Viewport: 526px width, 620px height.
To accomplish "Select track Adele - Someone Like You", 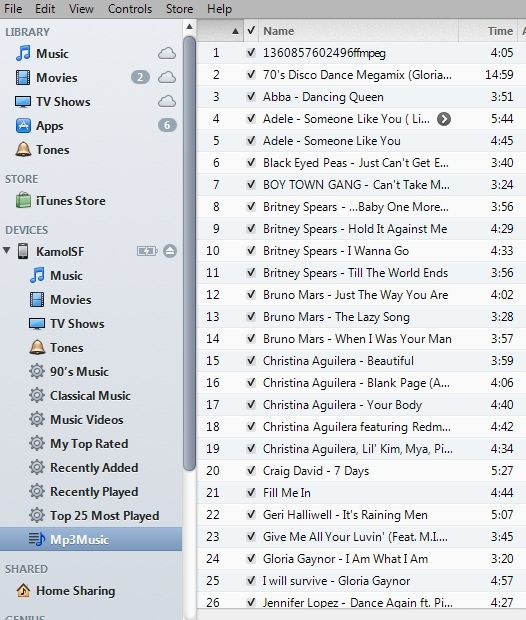I will (x=331, y=141).
